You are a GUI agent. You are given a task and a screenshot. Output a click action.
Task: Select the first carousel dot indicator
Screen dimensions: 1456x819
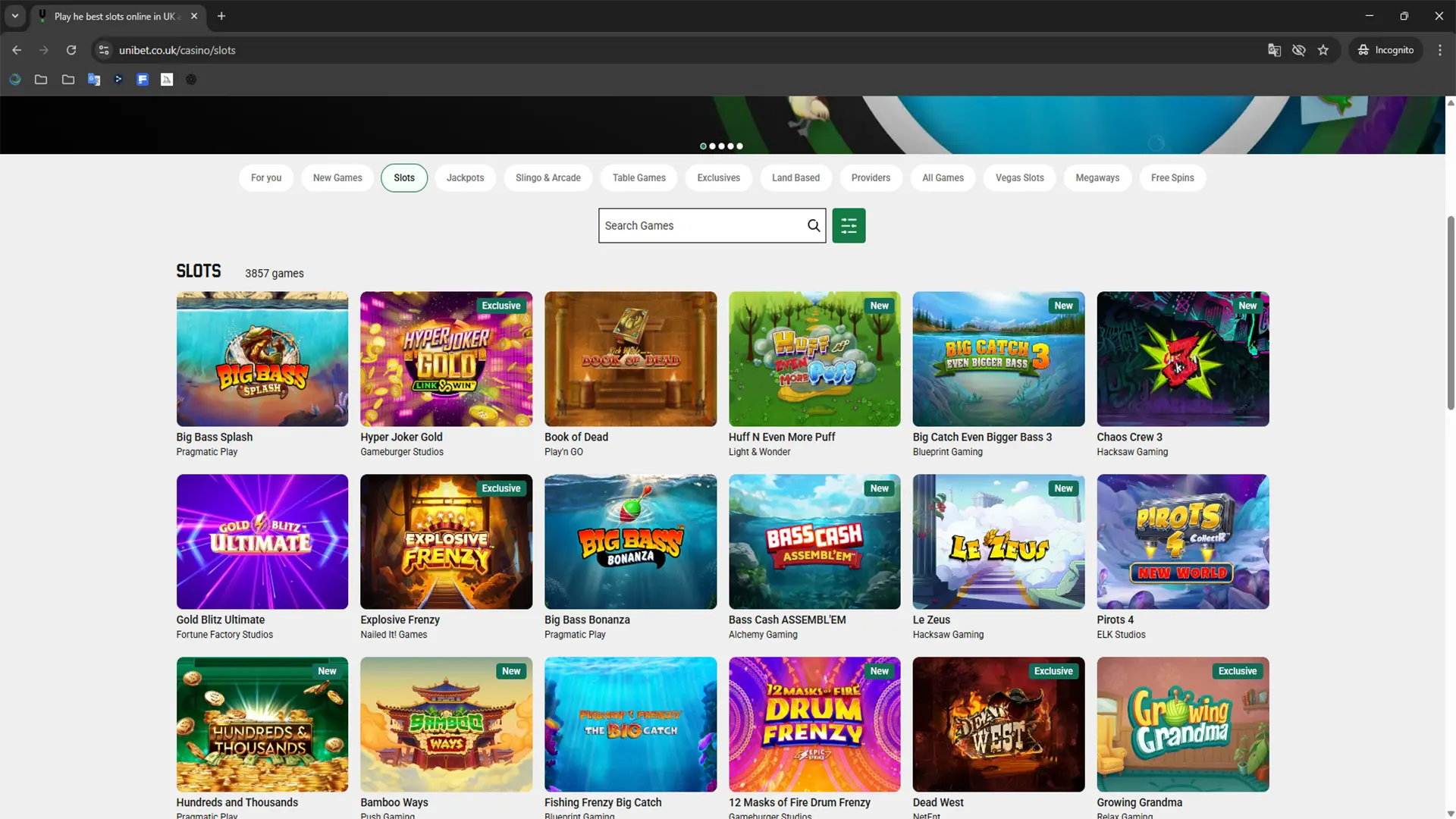703,146
